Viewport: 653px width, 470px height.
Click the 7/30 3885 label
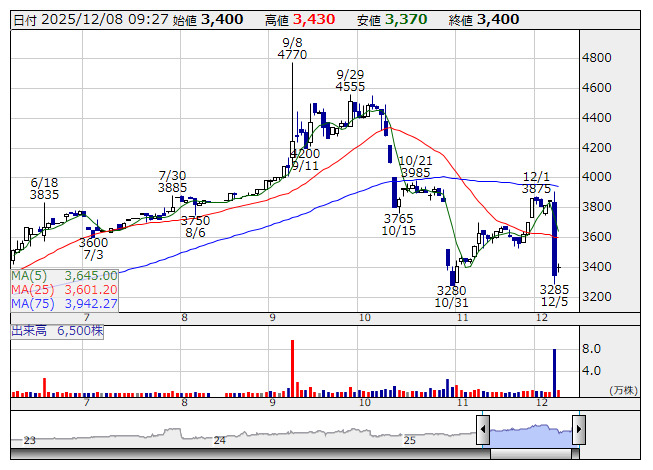coord(172,182)
